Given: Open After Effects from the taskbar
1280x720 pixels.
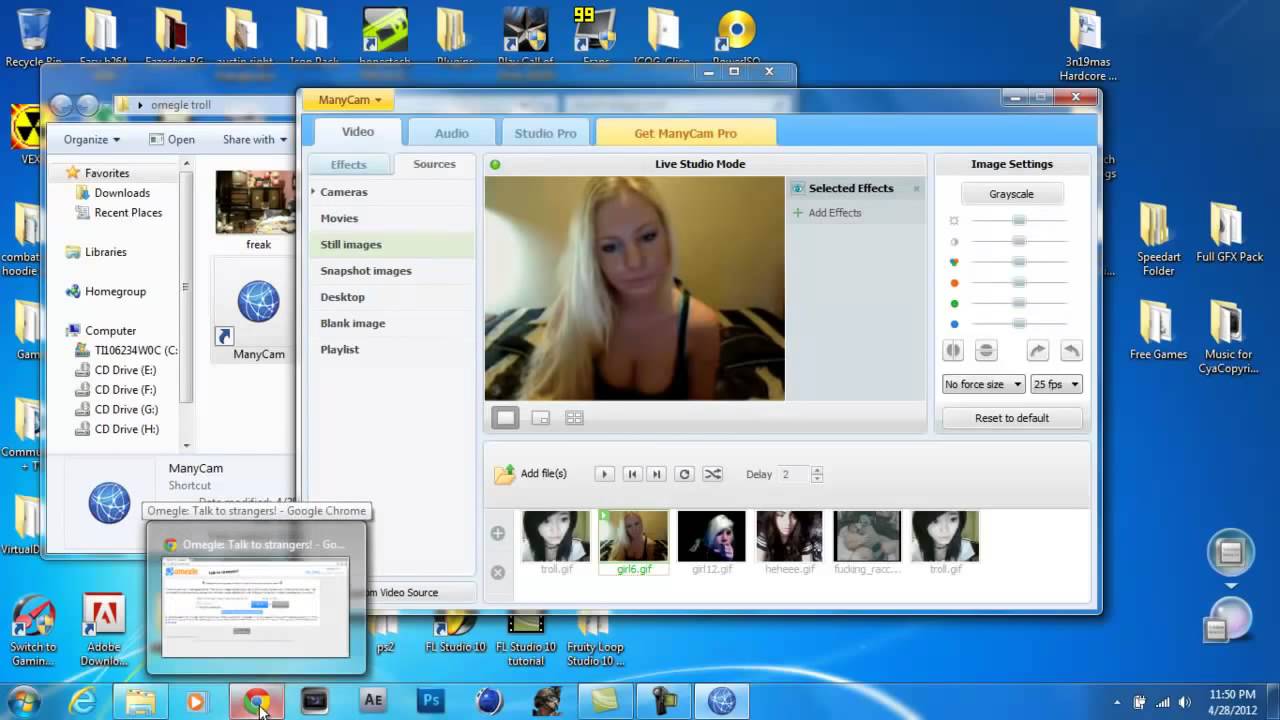Looking at the screenshot, I should click(373, 702).
